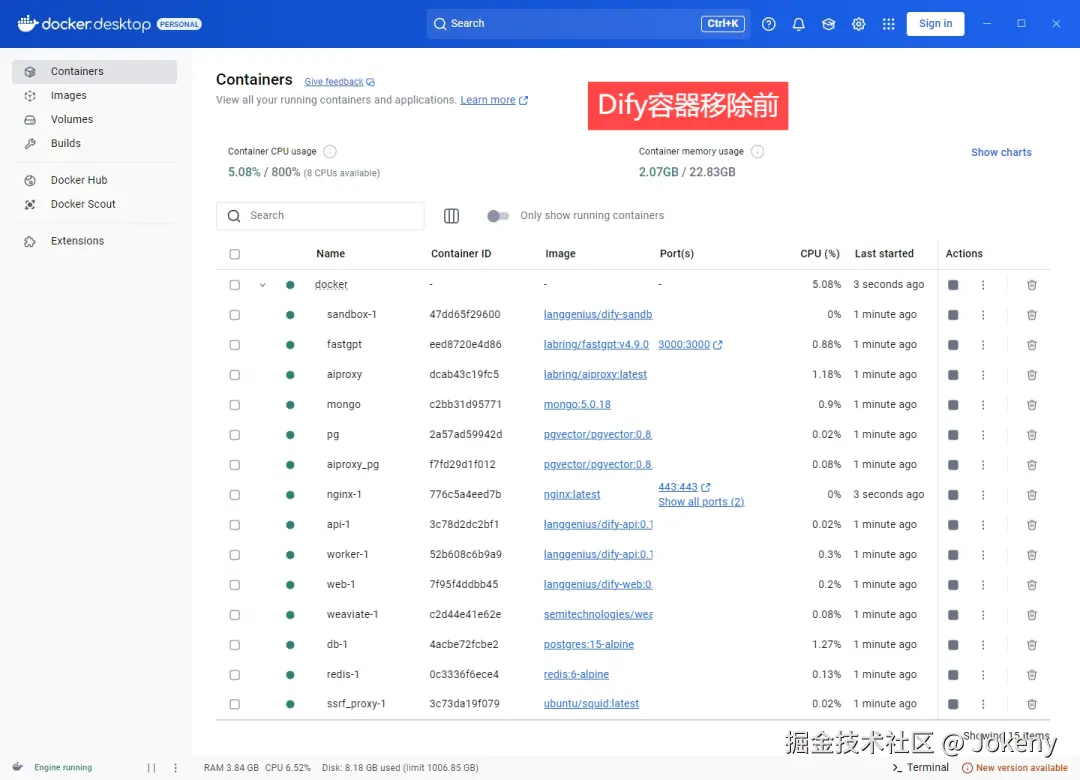Open the postgres:15-alpine image link

tap(589, 645)
